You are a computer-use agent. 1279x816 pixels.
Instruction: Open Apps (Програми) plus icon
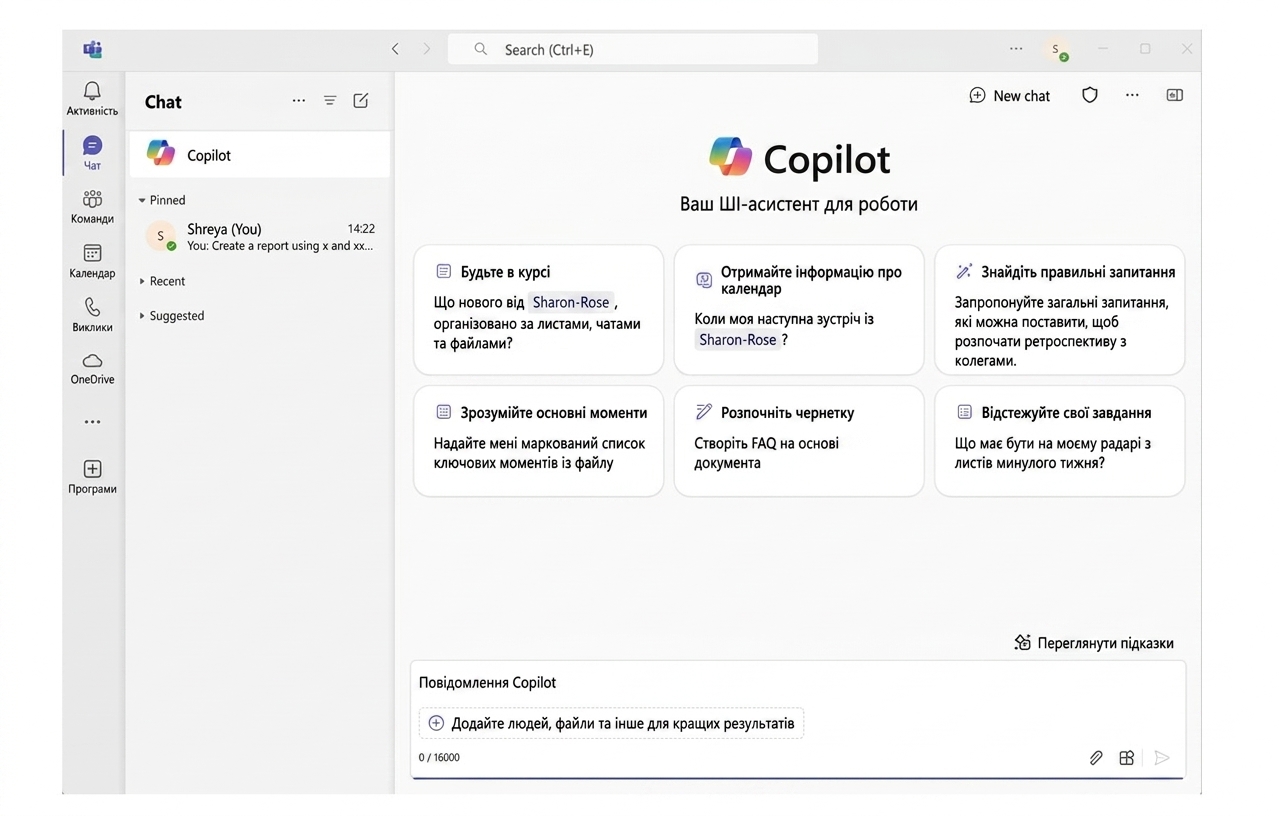click(x=92, y=469)
